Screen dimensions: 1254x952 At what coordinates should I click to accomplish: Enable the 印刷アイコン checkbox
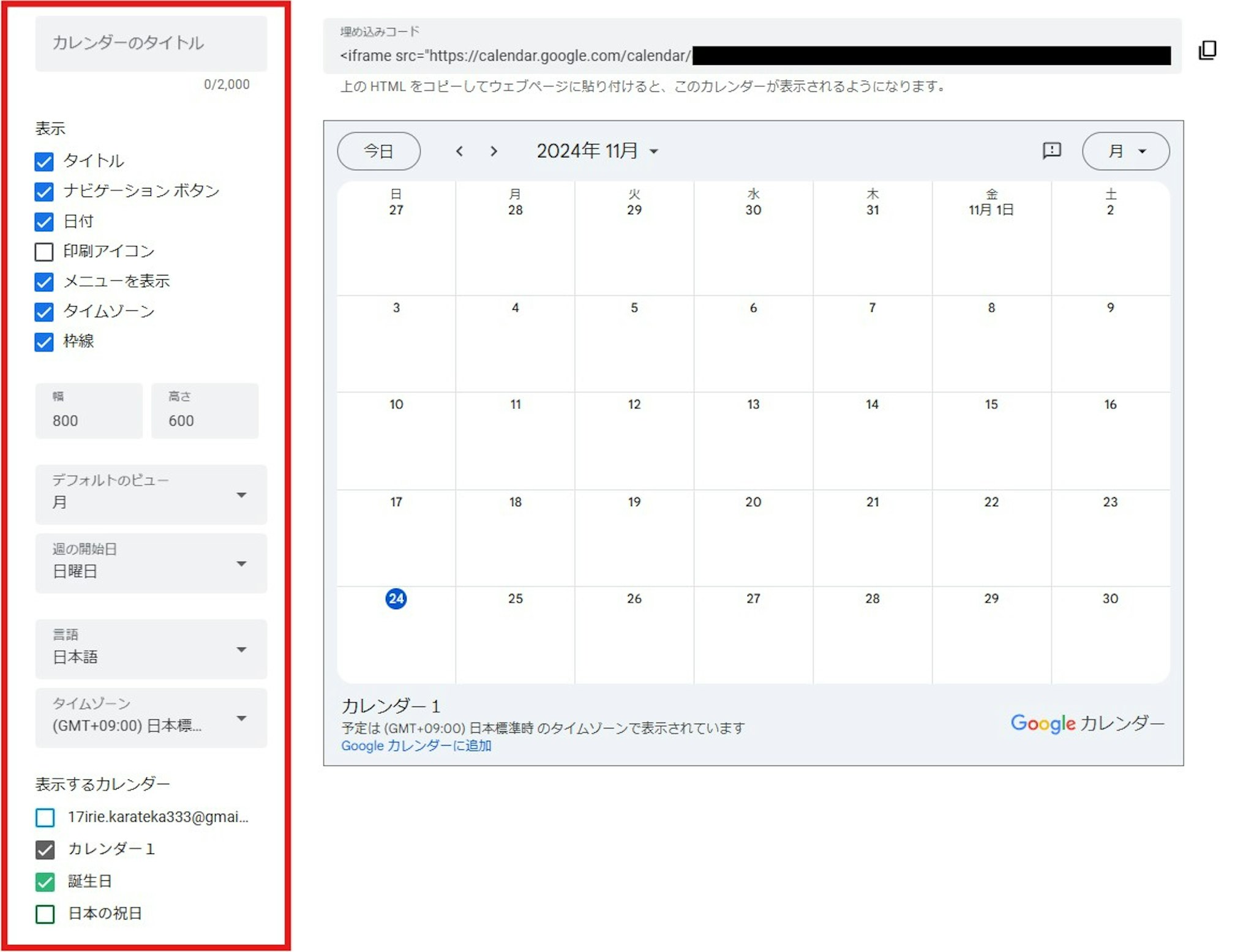pos(44,252)
